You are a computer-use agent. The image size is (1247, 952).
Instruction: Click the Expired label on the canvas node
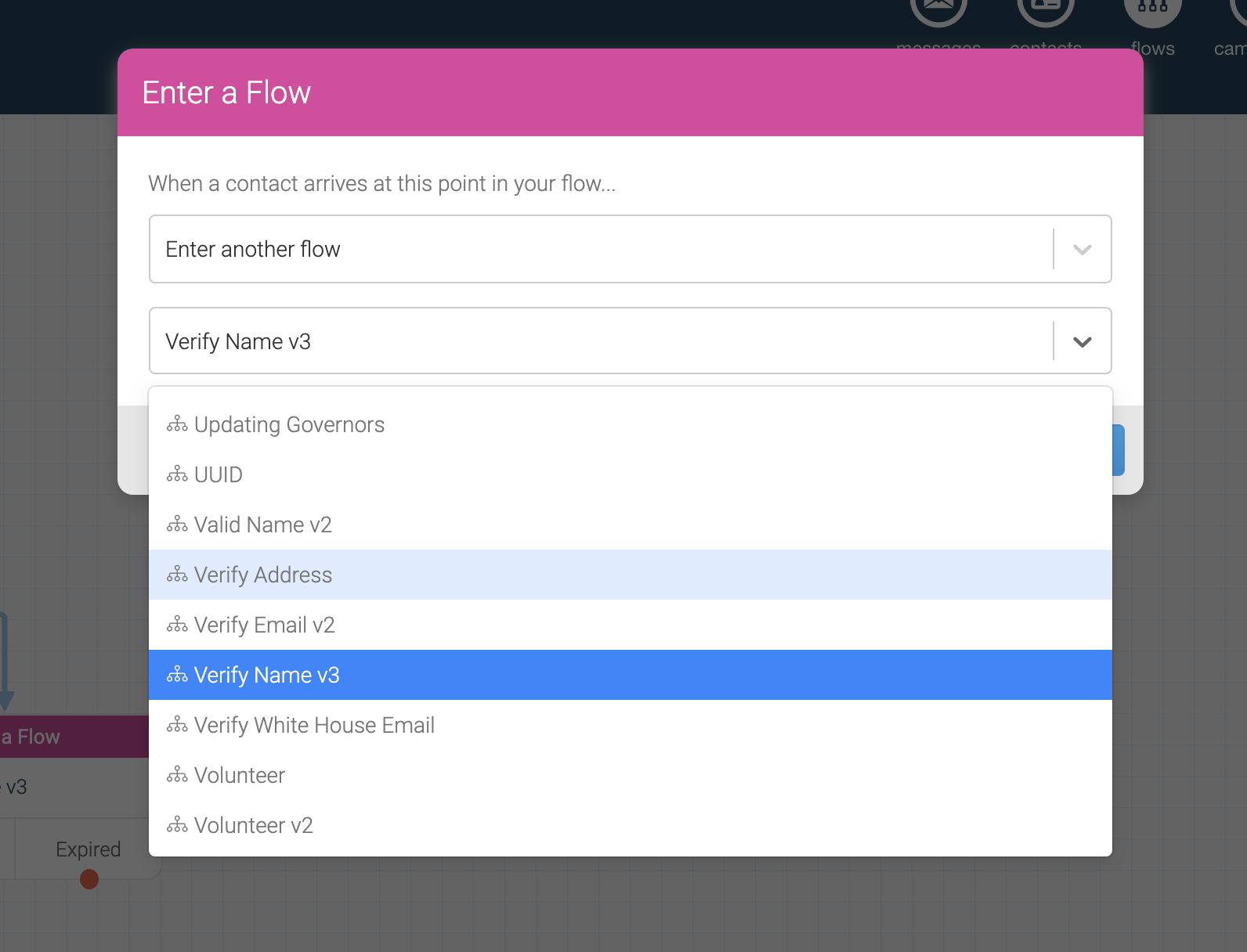pos(88,849)
